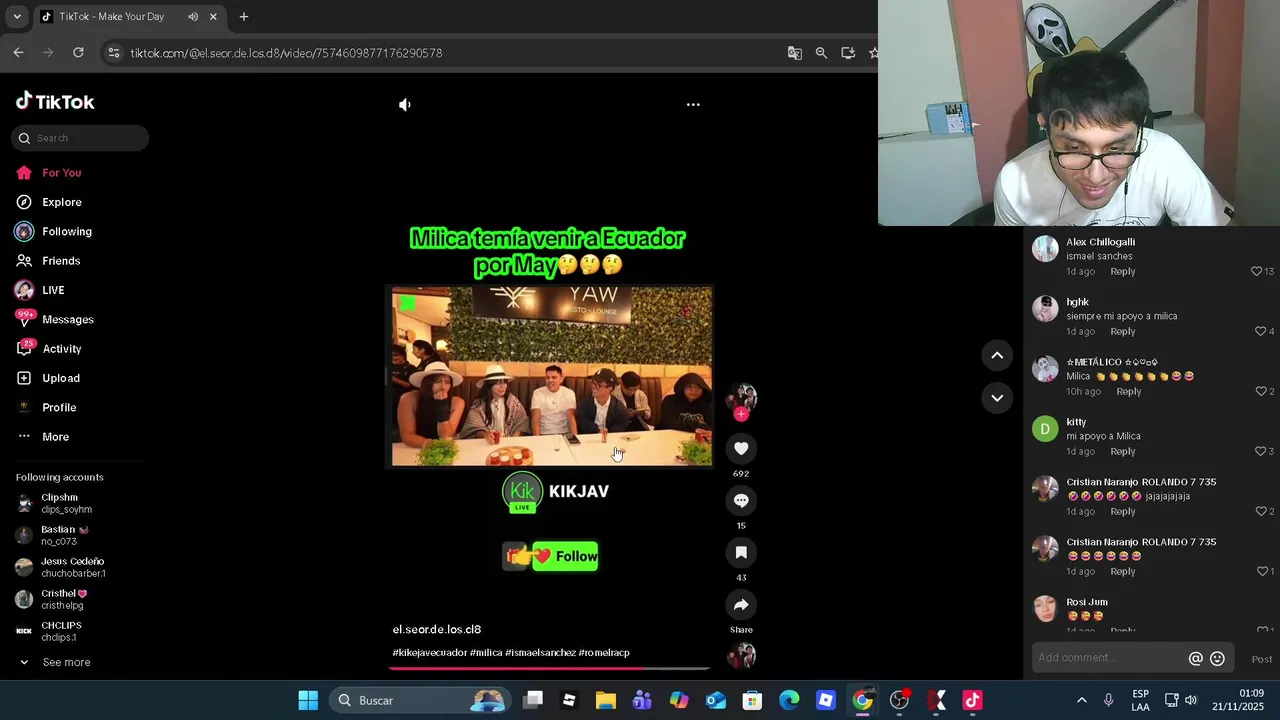Open the video three-dots options menu

point(693,104)
